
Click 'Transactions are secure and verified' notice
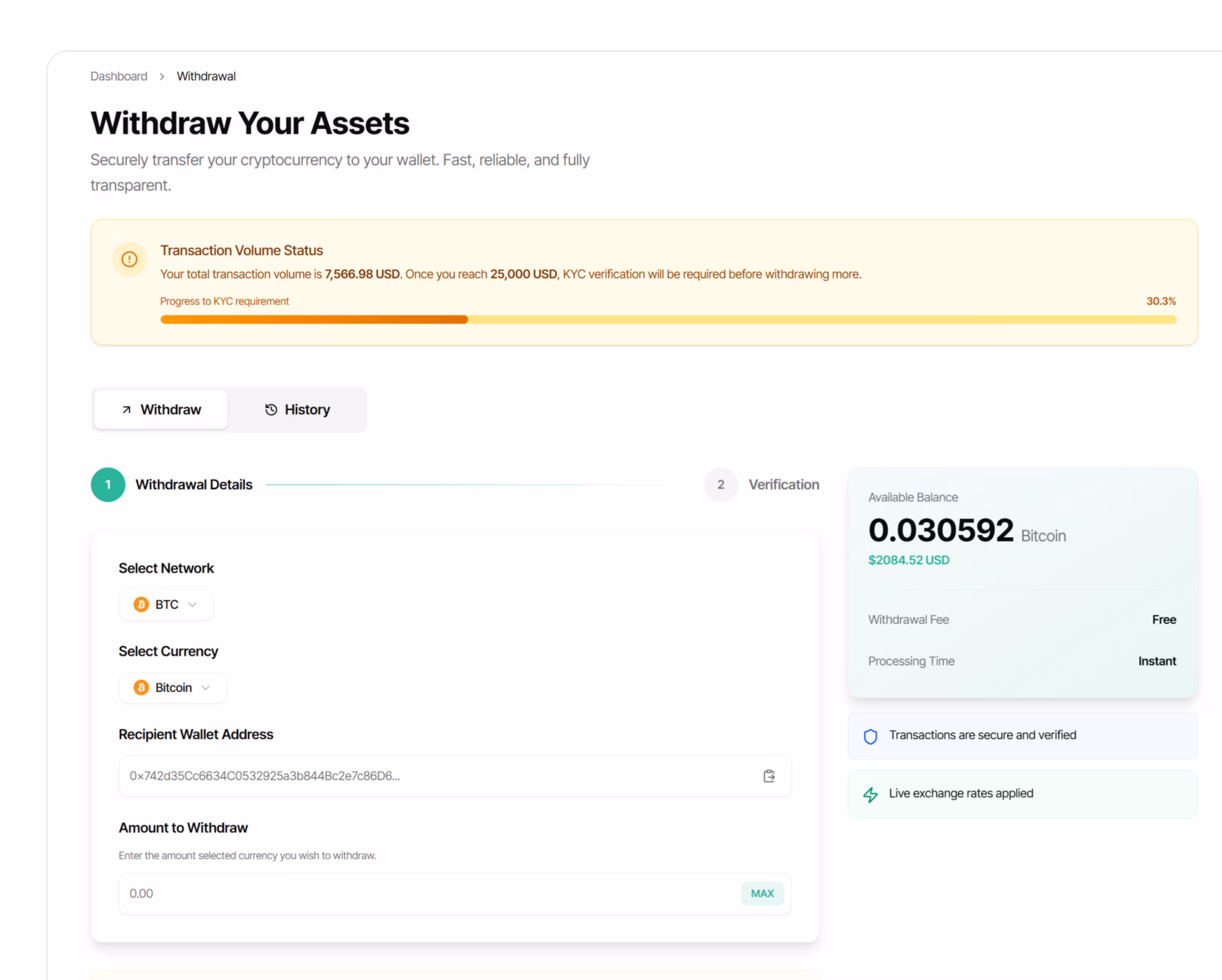click(1022, 736)
